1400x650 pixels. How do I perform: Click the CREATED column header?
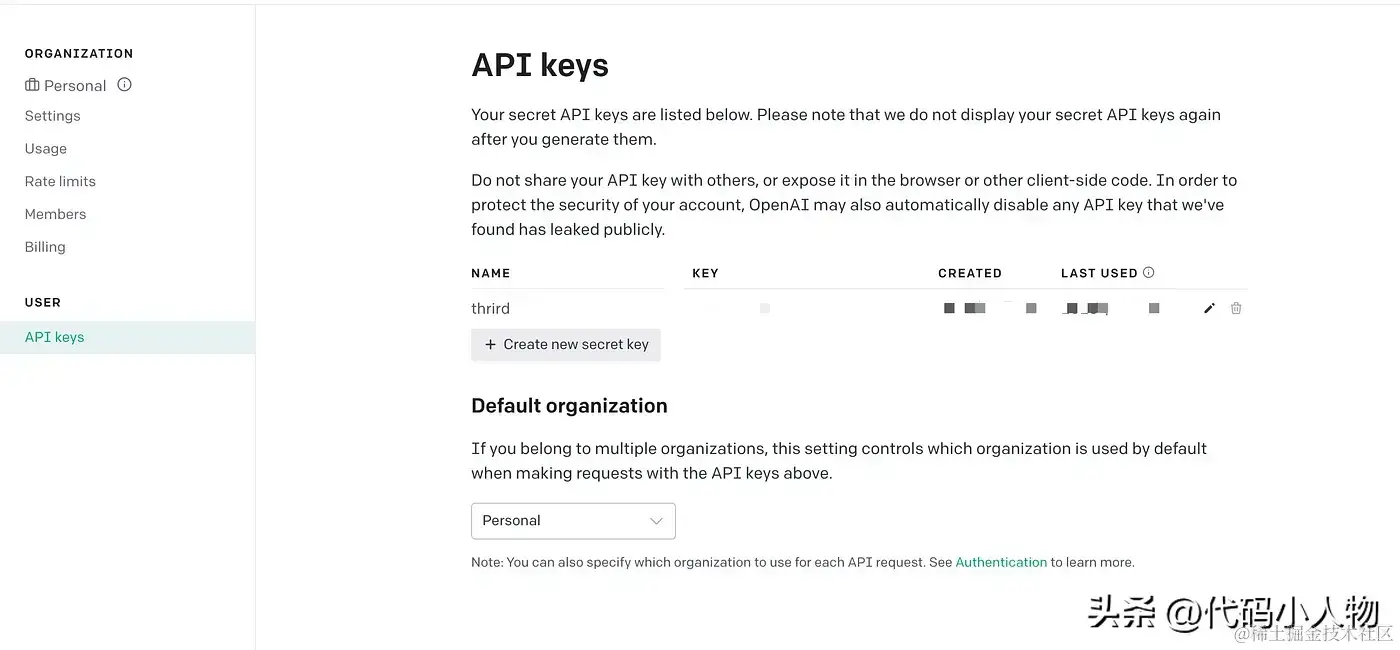tap(970, 273)
